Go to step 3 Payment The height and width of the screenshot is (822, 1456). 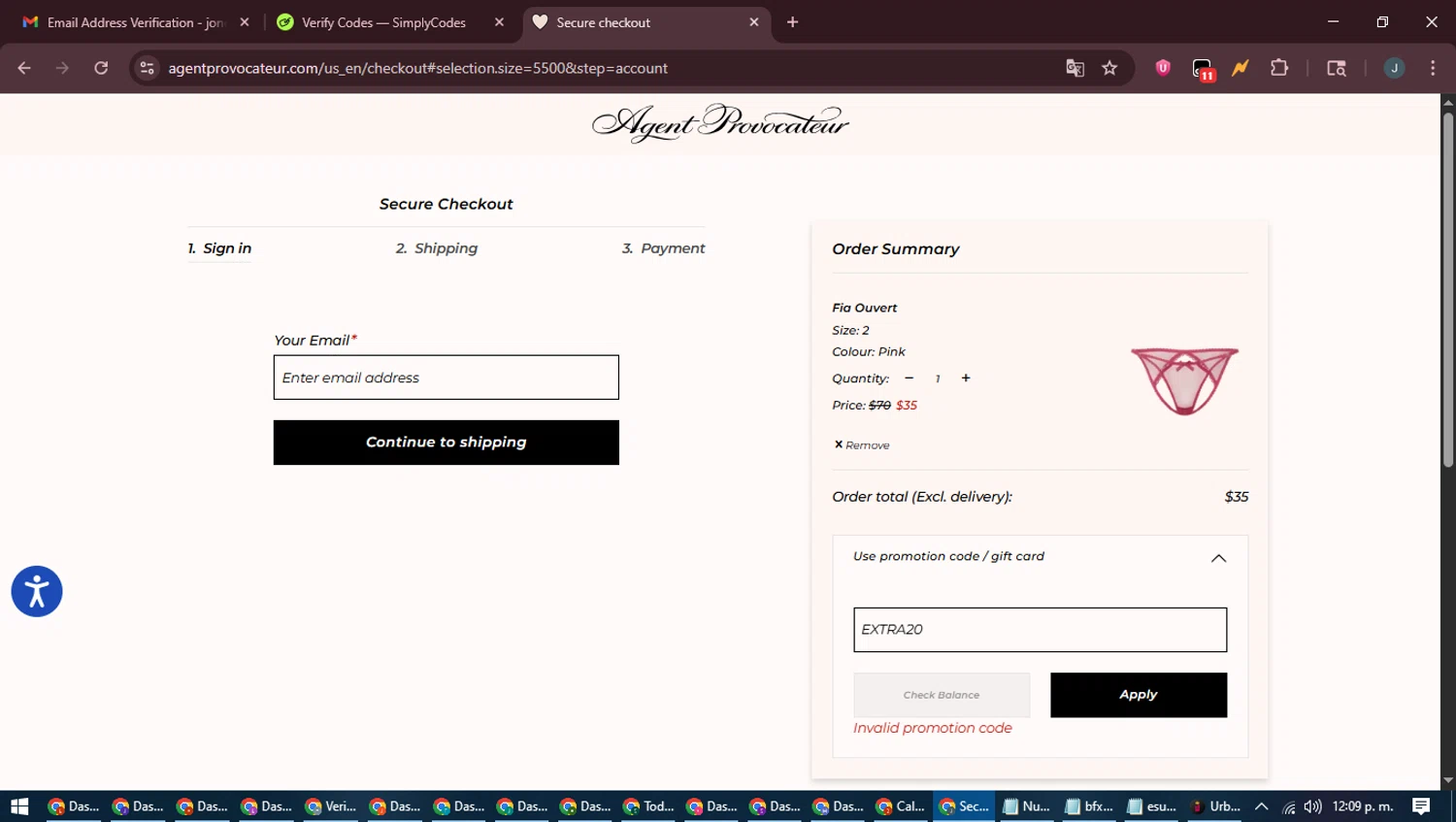(x=664, y=248)
